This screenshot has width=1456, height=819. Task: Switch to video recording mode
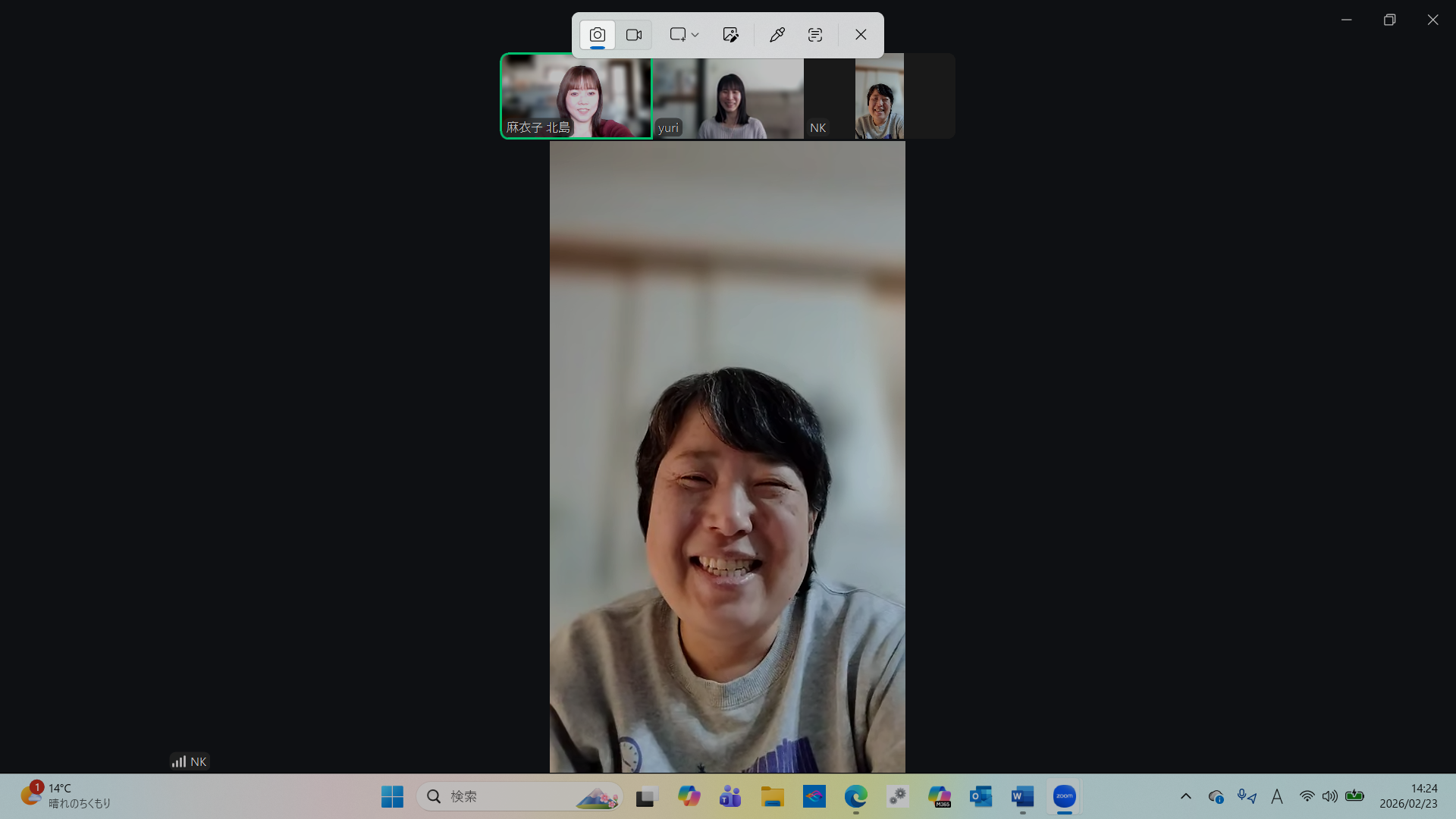click(x=634, y=35)
